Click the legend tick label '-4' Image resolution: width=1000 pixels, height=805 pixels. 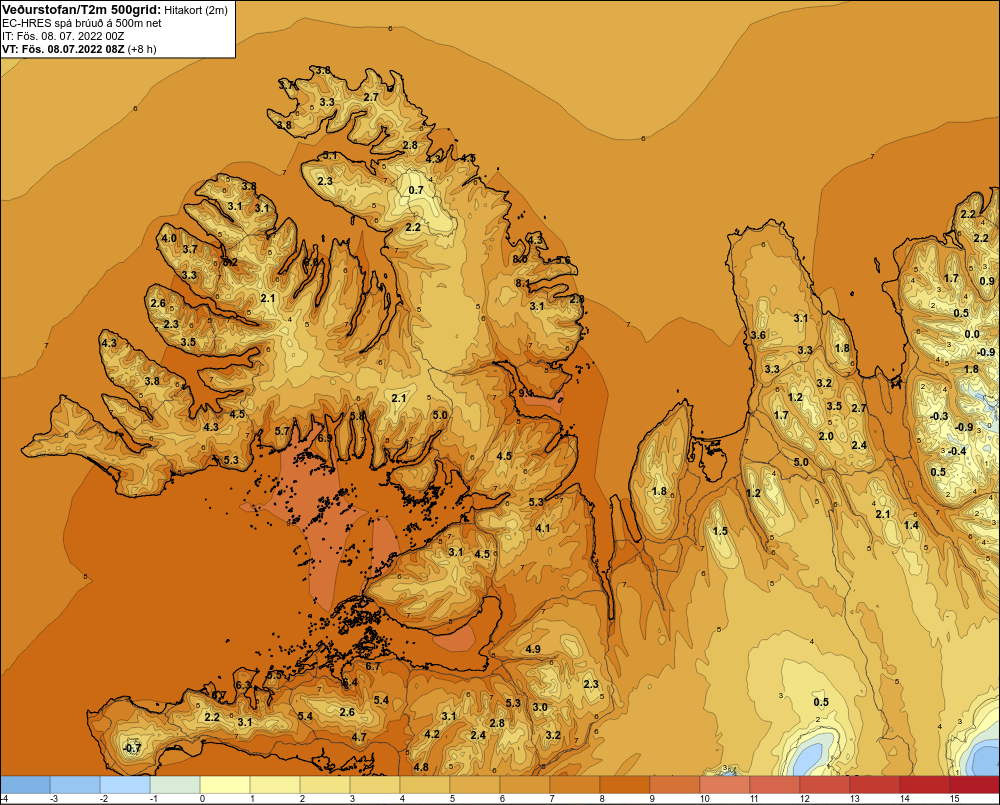[x=4, y=799]
